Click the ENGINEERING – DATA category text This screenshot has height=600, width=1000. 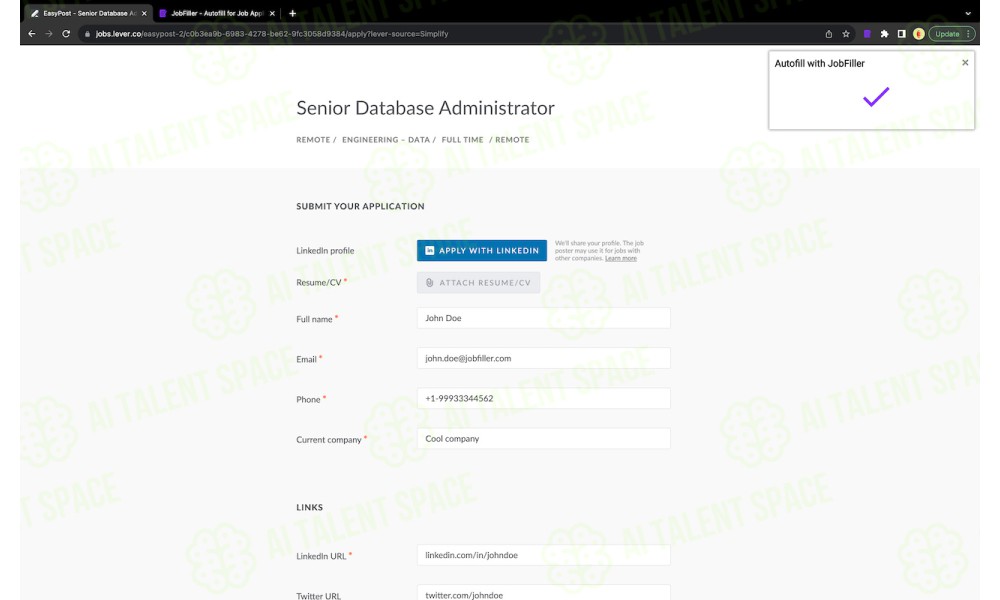(x=386, y=140)
